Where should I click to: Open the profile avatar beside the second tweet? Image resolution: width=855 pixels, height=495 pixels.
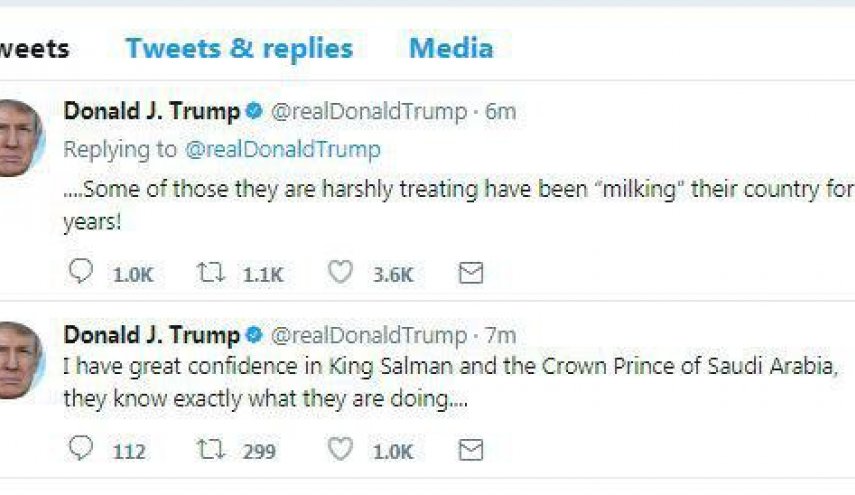20,360
